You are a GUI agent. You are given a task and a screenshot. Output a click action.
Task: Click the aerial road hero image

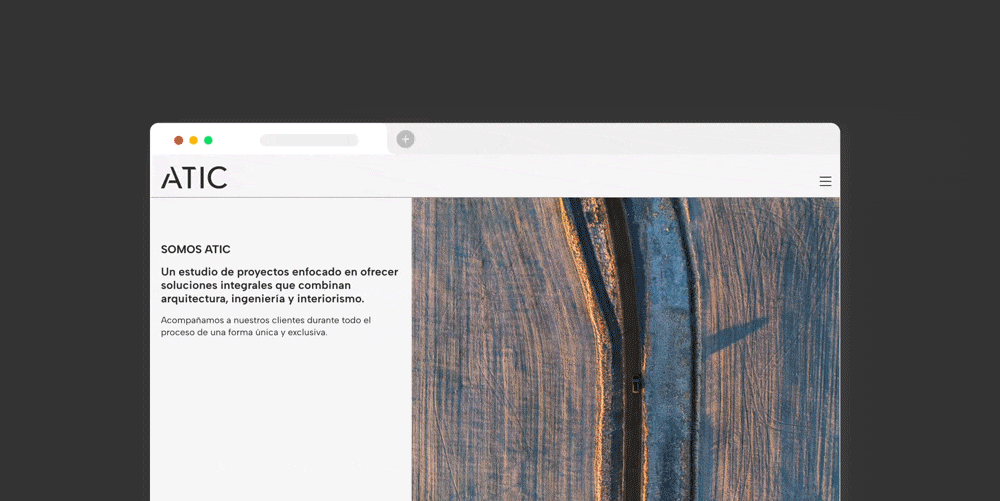tap(626, 349)
